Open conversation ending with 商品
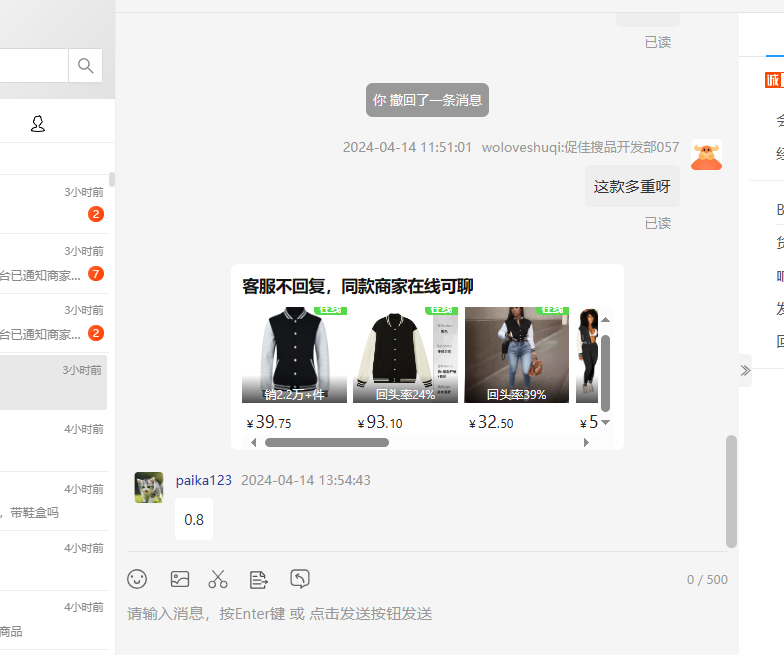The image size is (784, 655). 54,620
